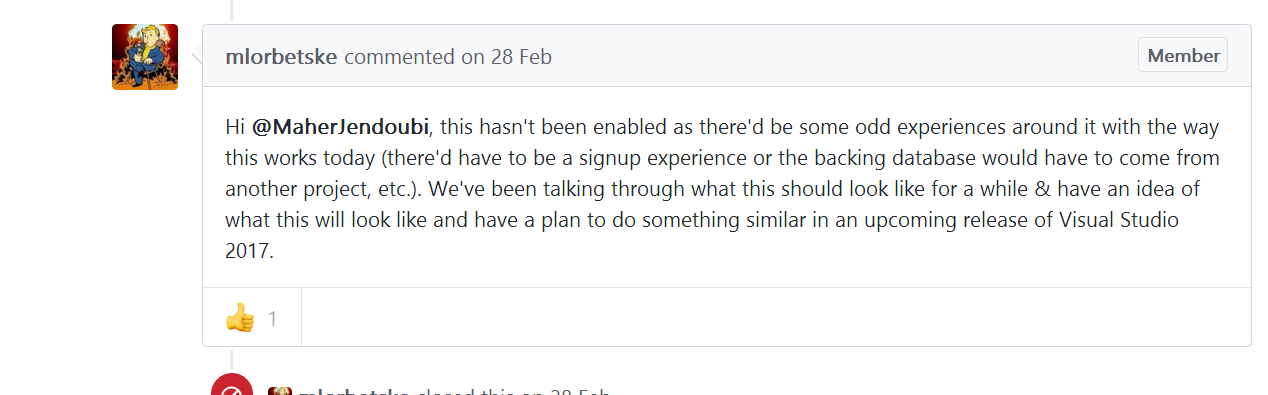1268x395 pixels.
Task: Open mlorbetske username link in comment header
Action: (281, 56)
